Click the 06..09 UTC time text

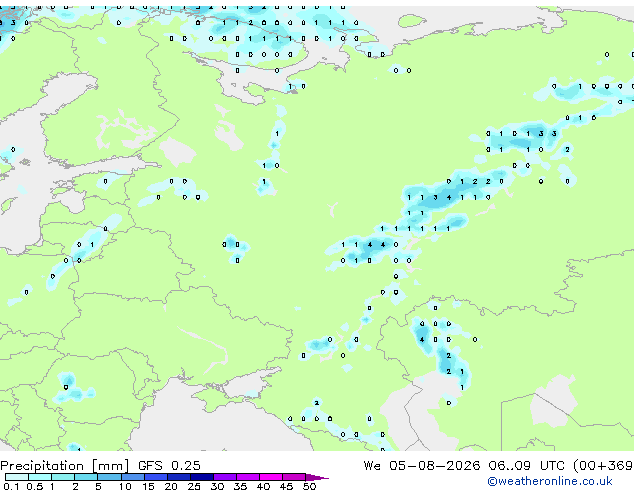click(x=526, y=466)
